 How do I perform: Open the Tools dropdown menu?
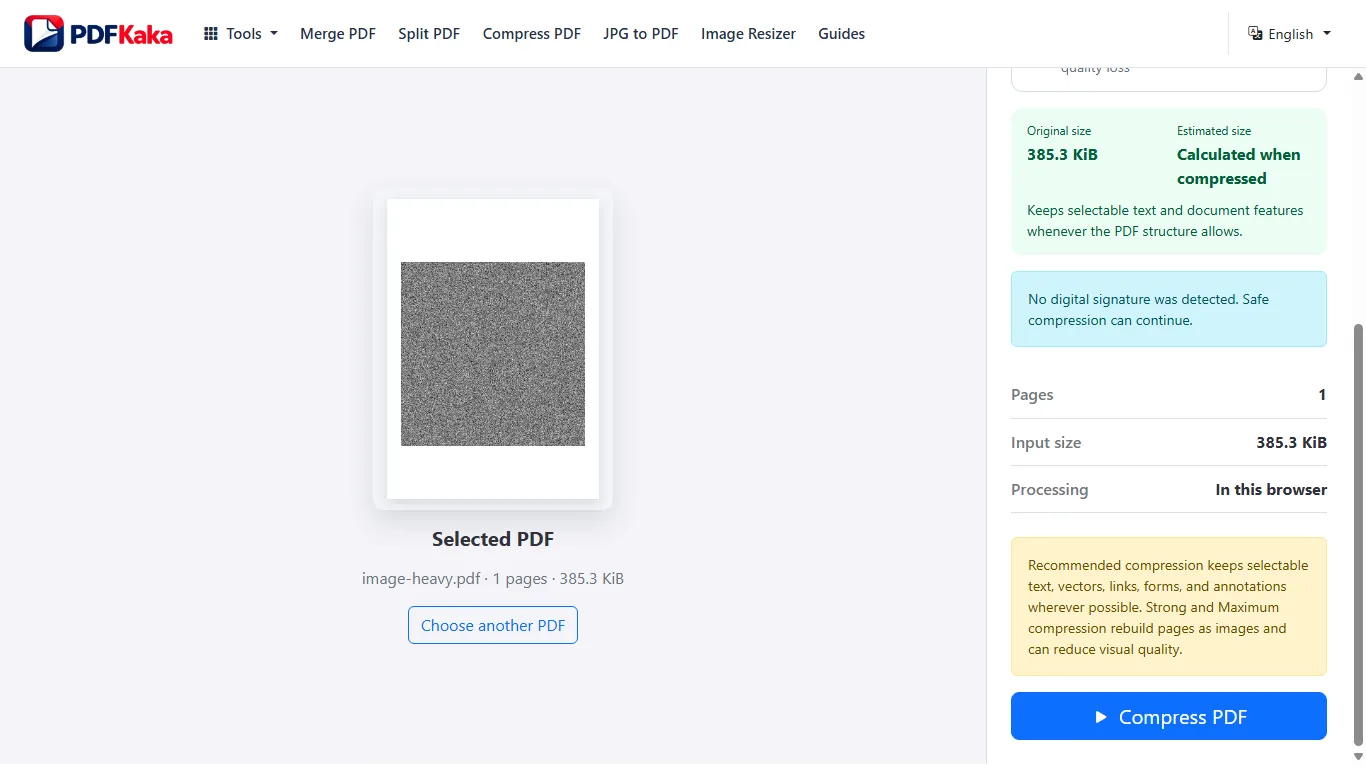241,33
